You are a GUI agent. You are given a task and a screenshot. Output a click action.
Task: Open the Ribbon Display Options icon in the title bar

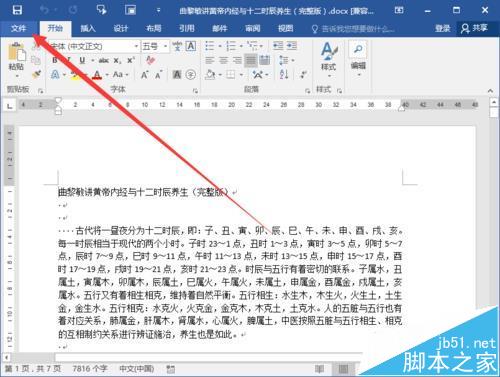(399, 10)
